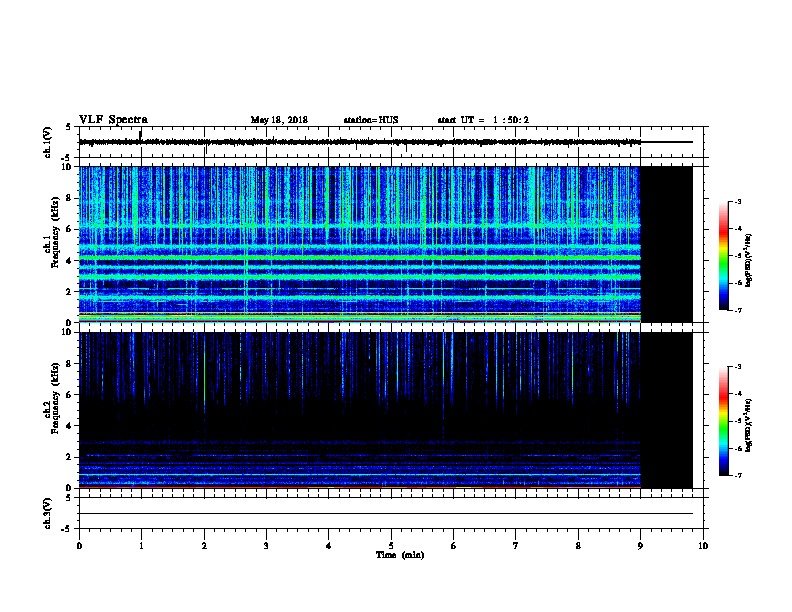Click time axis tick label "6"

(454, 545)
